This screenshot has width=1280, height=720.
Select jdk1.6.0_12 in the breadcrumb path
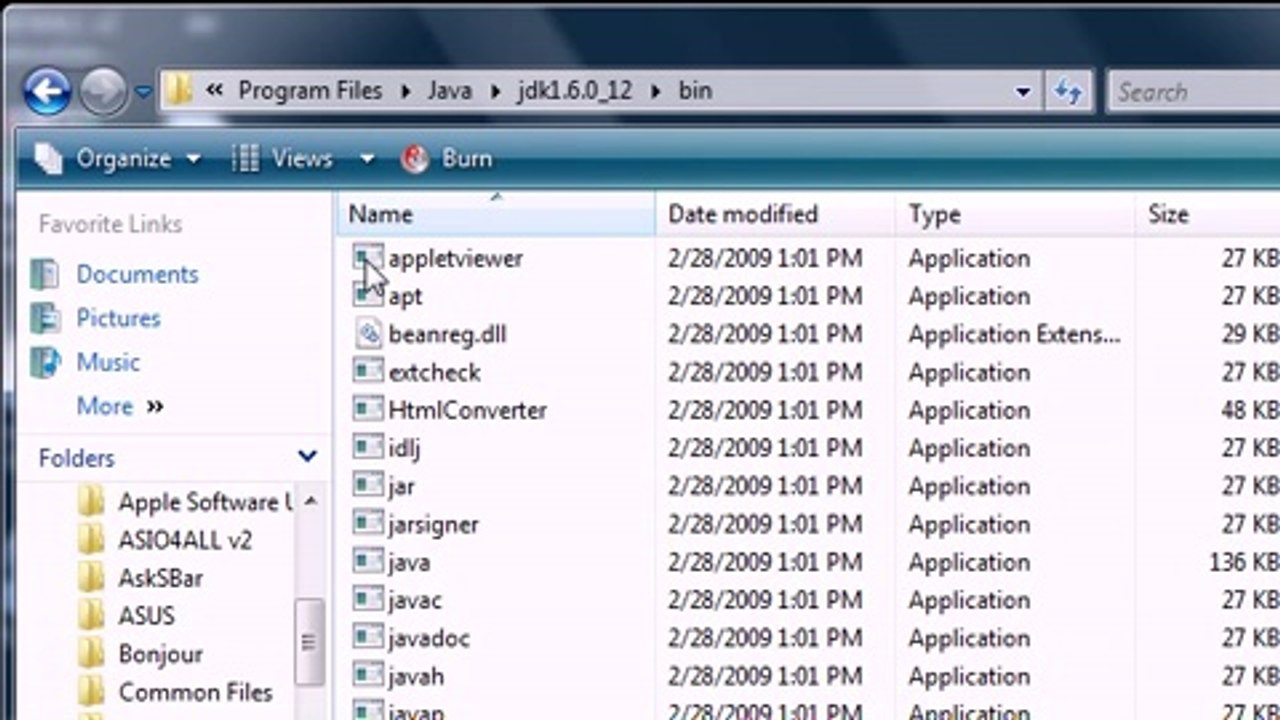click(x=574, y=91)
